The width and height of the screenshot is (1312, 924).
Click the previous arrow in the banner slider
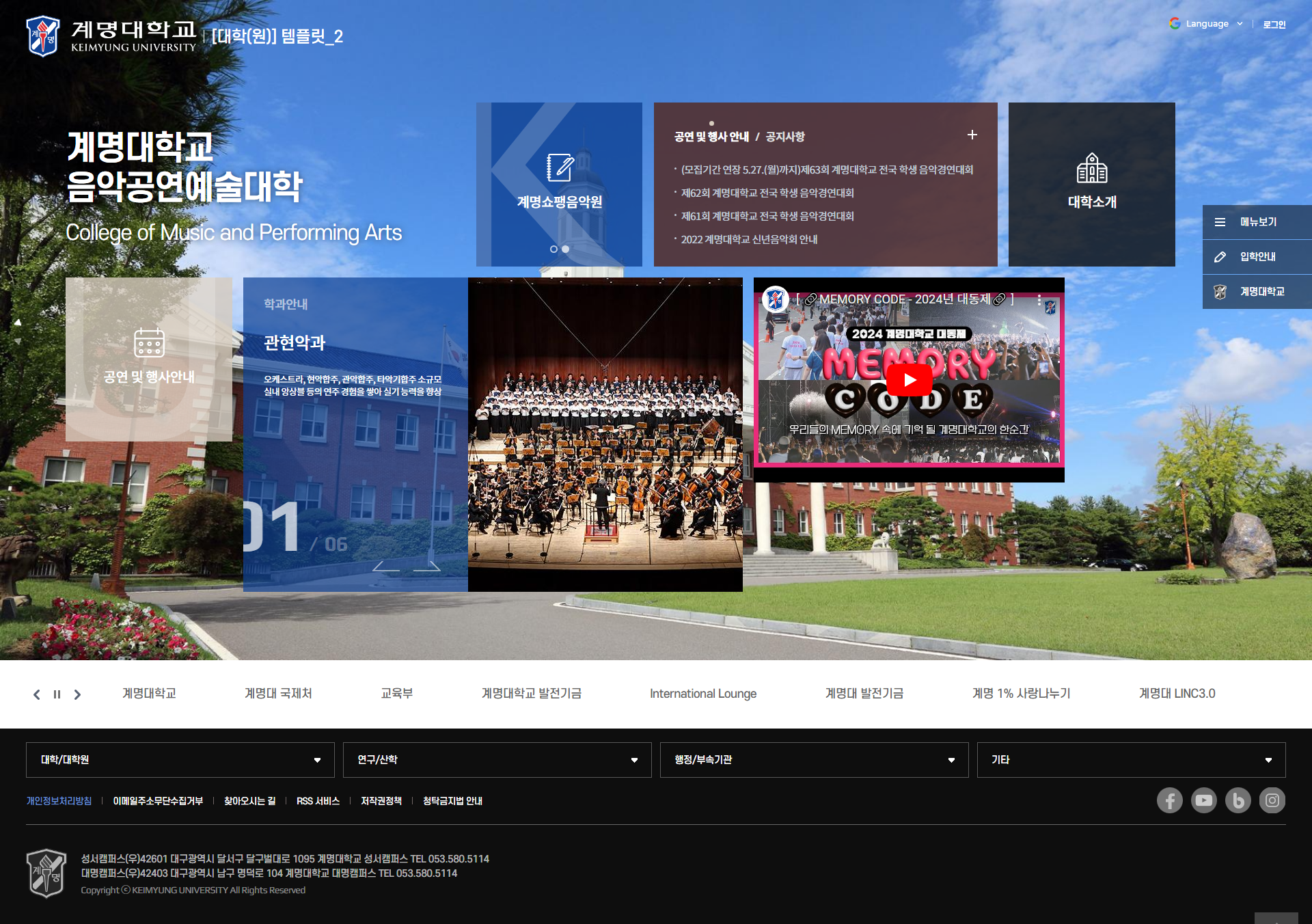tap(37, 694)
